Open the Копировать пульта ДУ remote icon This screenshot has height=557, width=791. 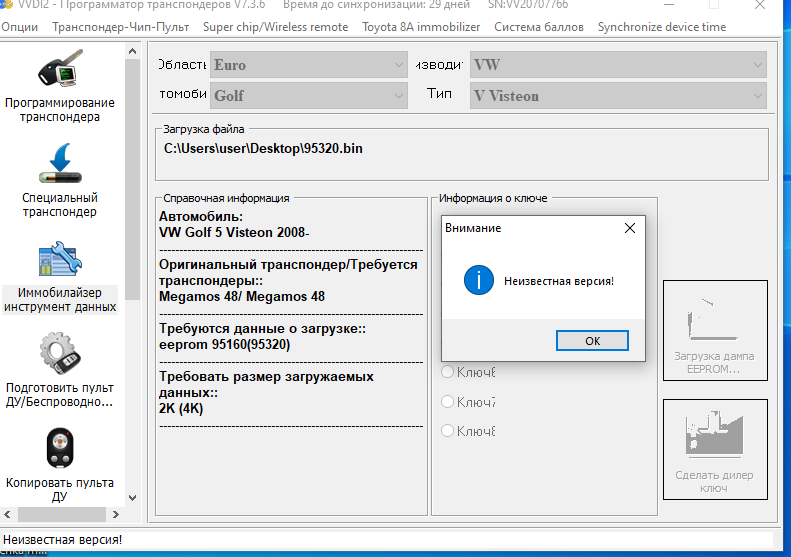coord(60,448)
